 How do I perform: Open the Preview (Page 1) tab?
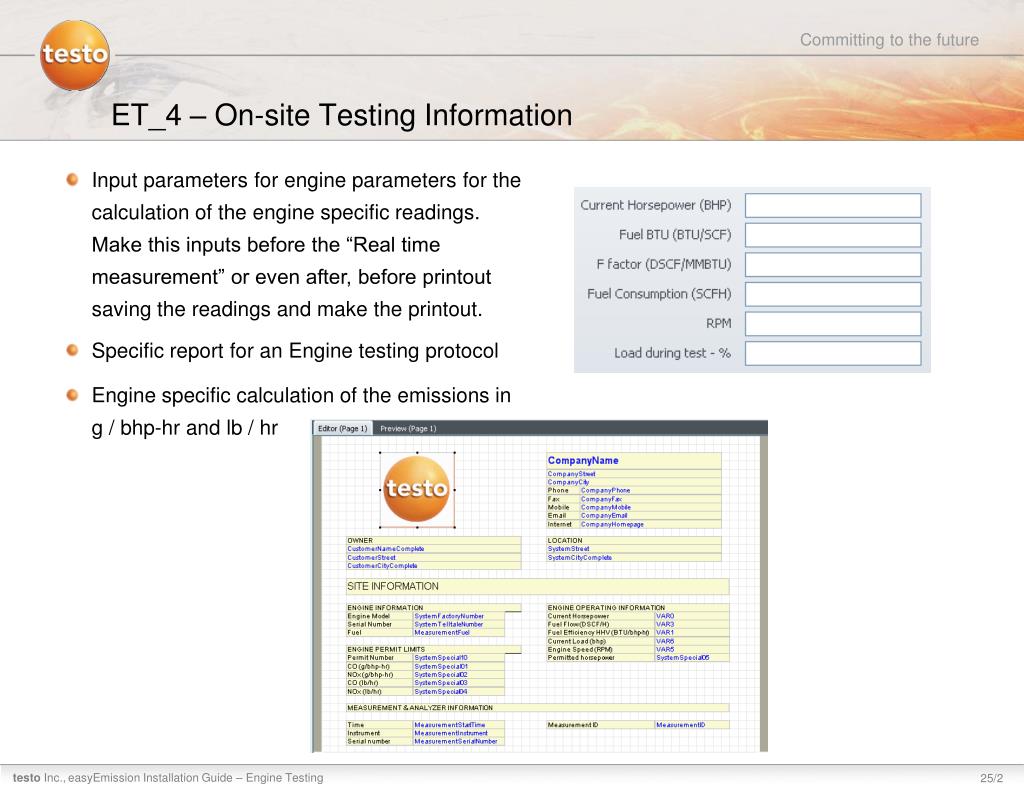click(x=408, y=428)
